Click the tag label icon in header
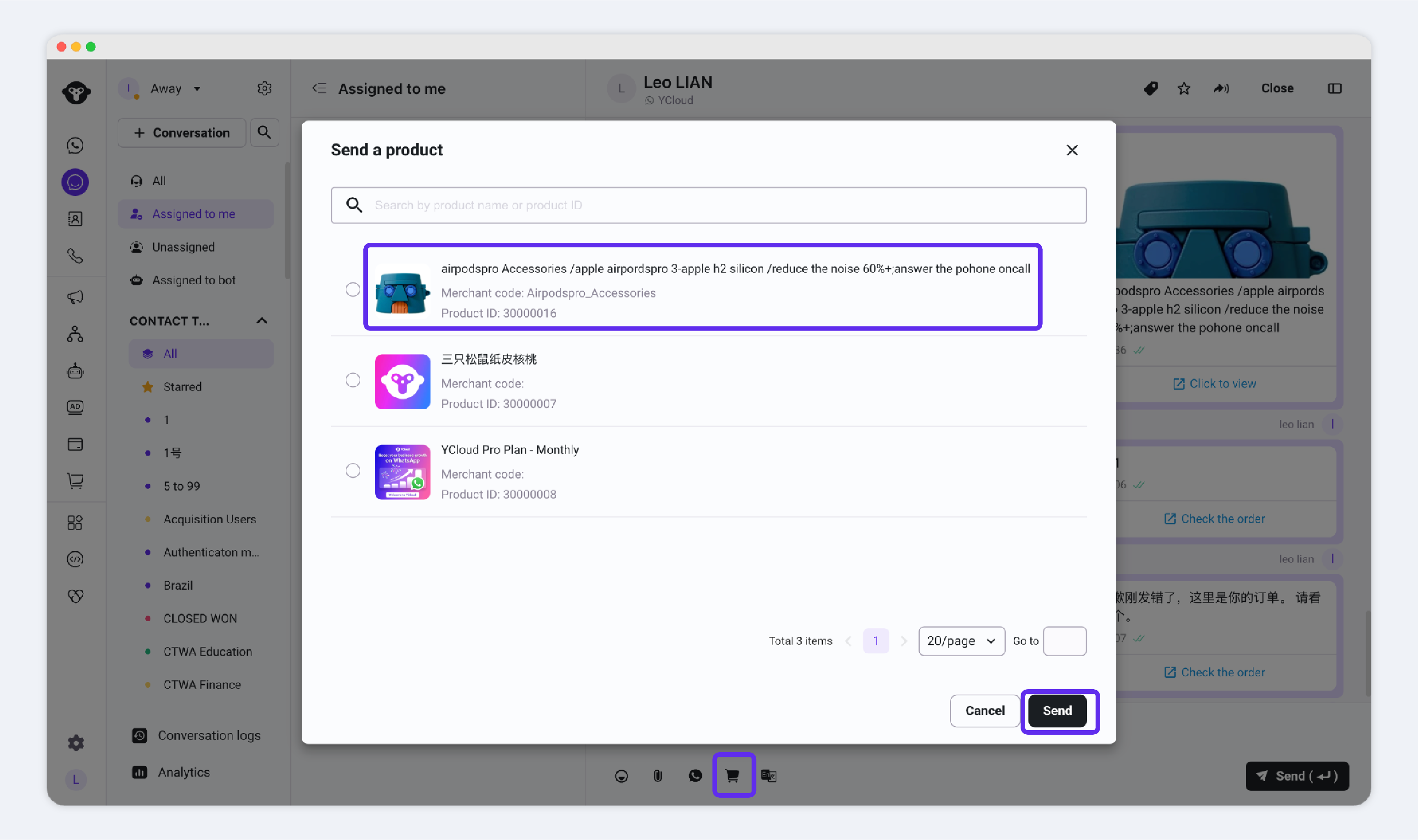The image size is (1418, 840). (1150, 88)
